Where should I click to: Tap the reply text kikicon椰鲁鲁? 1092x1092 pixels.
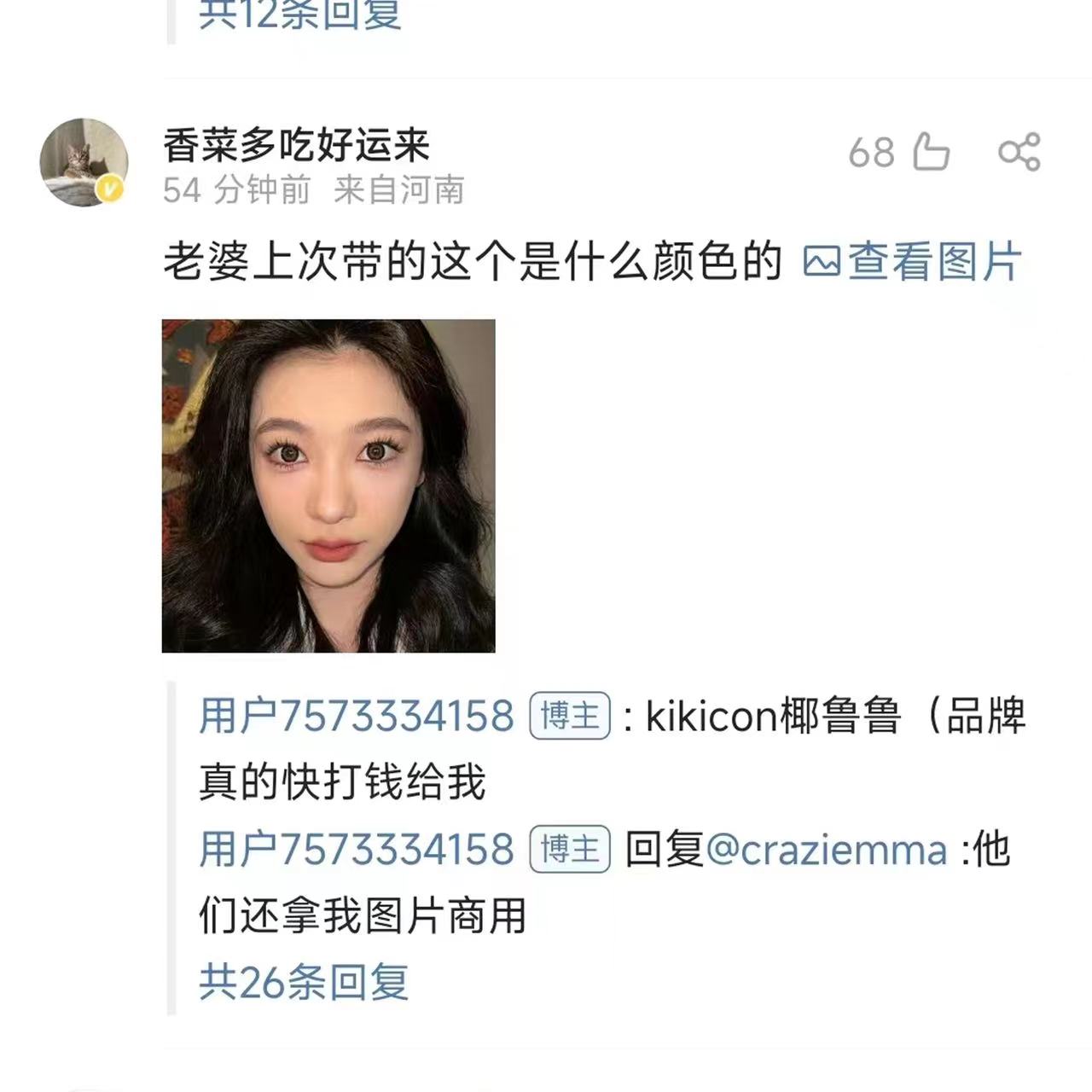(773, 716)
